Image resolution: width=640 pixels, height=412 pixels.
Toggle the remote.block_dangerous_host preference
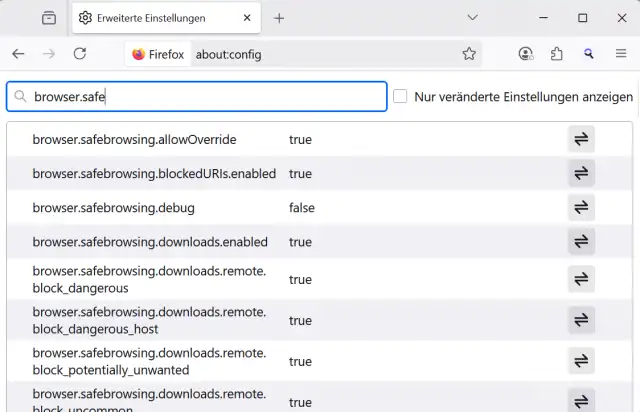coord(581,321)
